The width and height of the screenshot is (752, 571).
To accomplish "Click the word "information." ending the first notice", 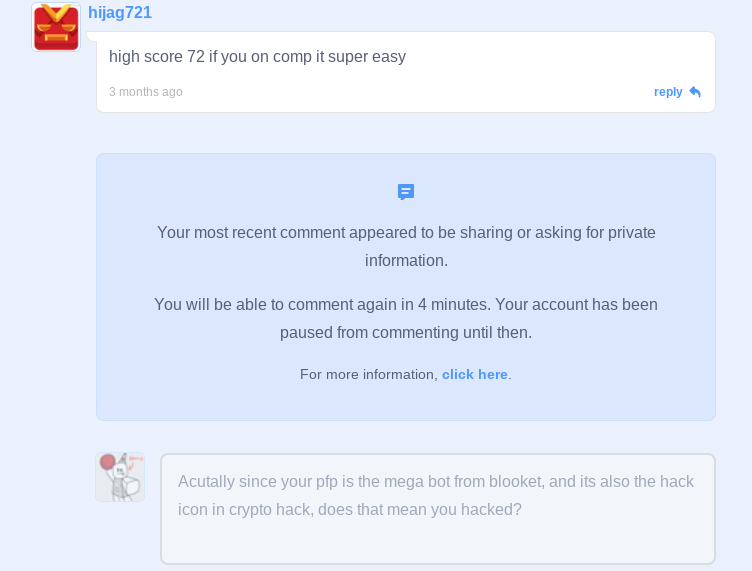I will [406, 260].
